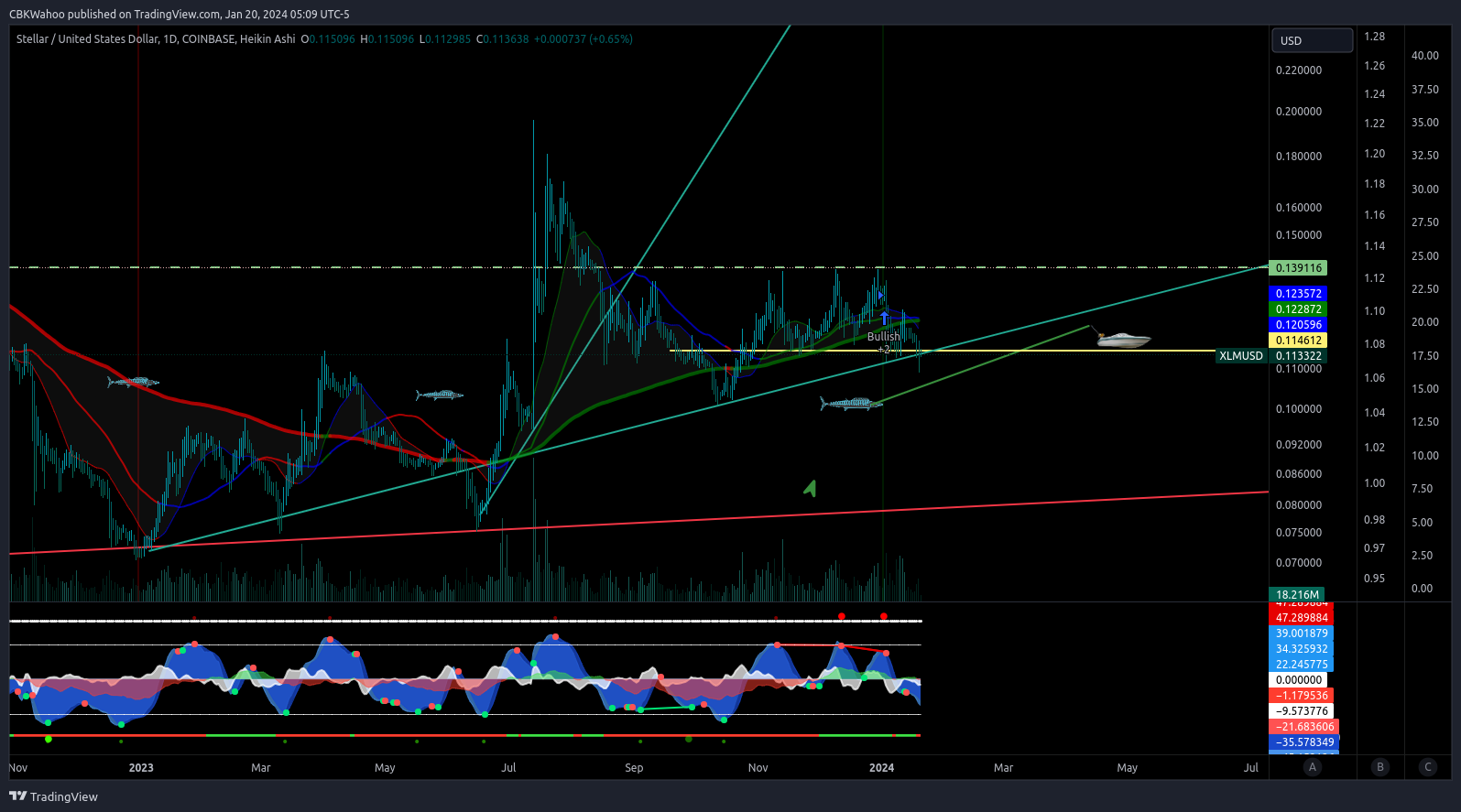Click the 40.00 tick on the rightmost scale

point(1424,56)
